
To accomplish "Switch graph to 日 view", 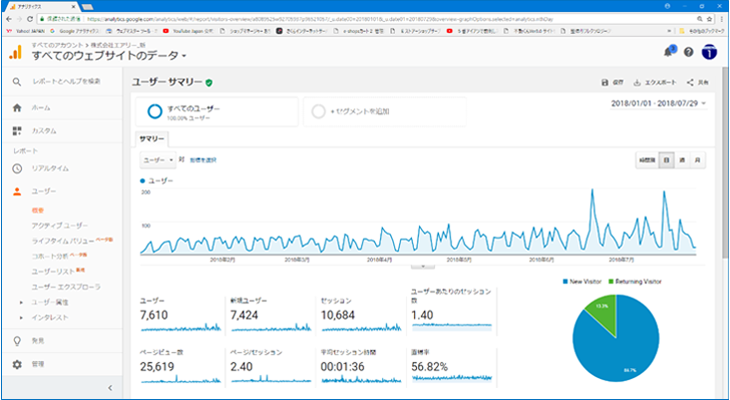I will pyautogui.click(x=667, y=160).
